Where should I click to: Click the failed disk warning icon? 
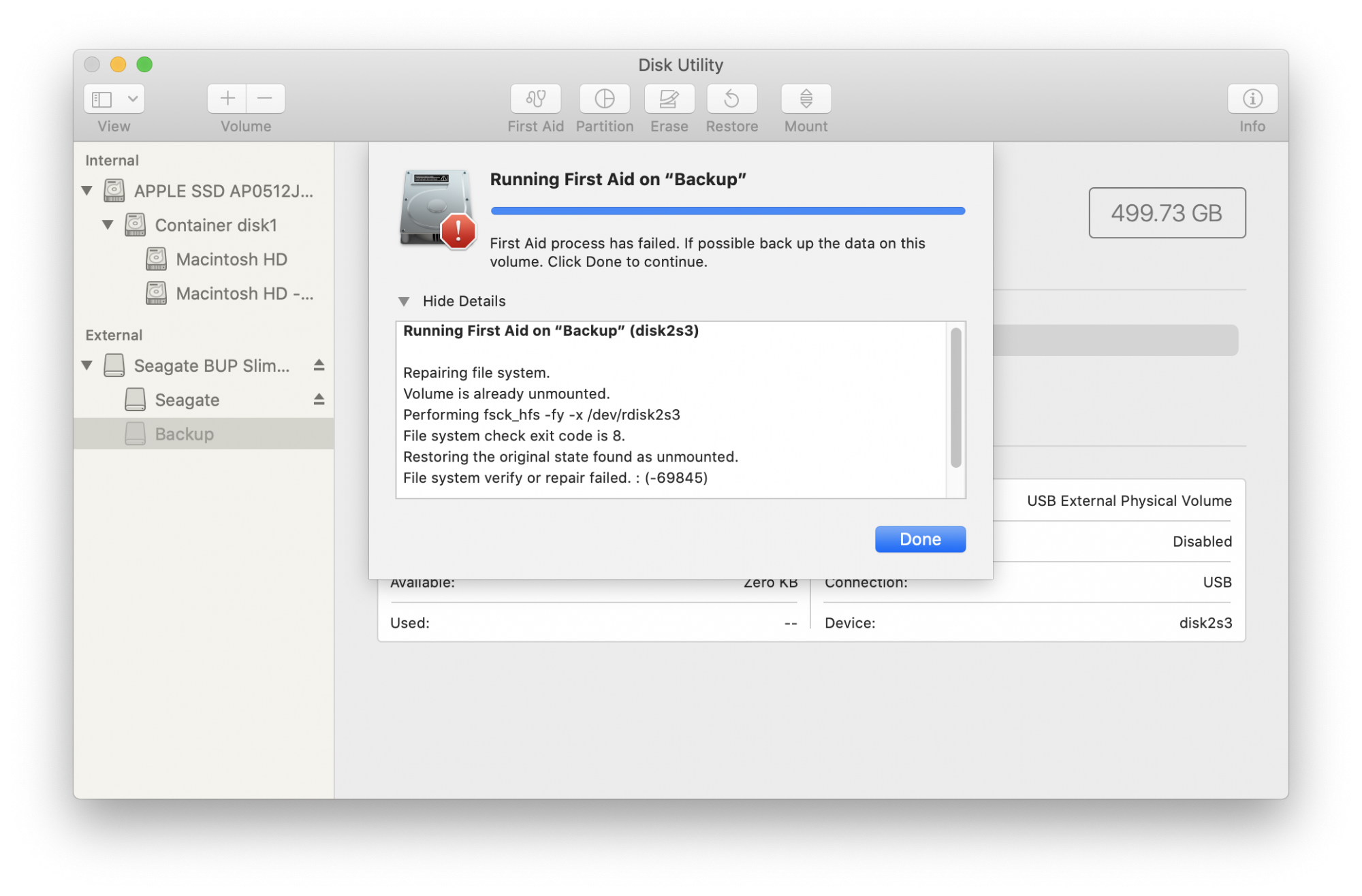pyautogui.click(x=437, y=209)
